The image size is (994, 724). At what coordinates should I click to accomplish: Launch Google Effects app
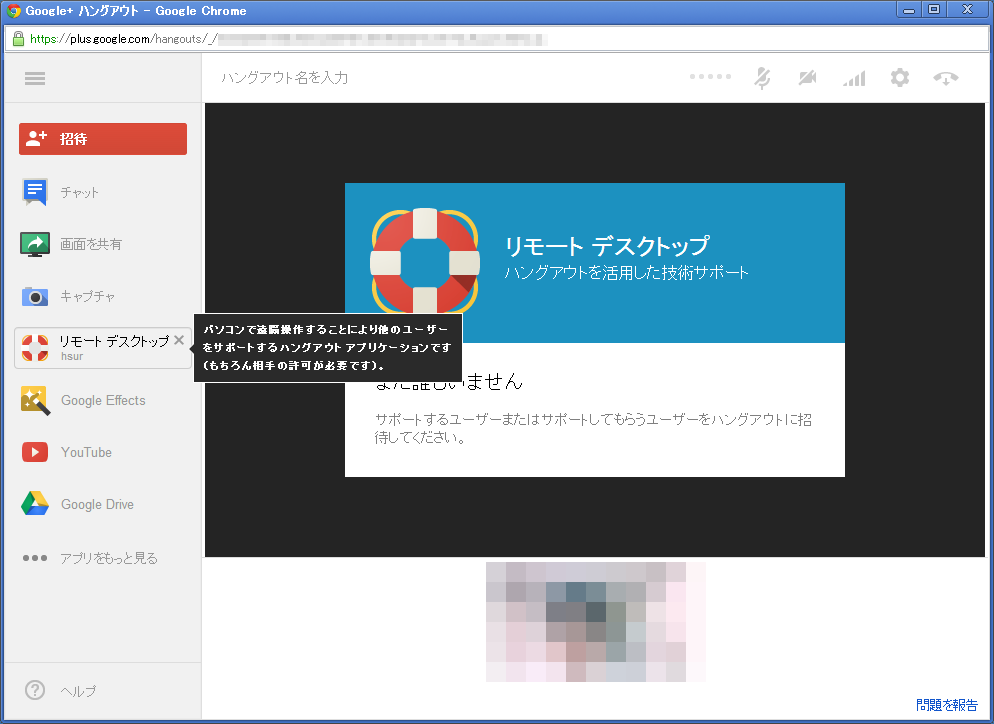click(x=102, y=400)
